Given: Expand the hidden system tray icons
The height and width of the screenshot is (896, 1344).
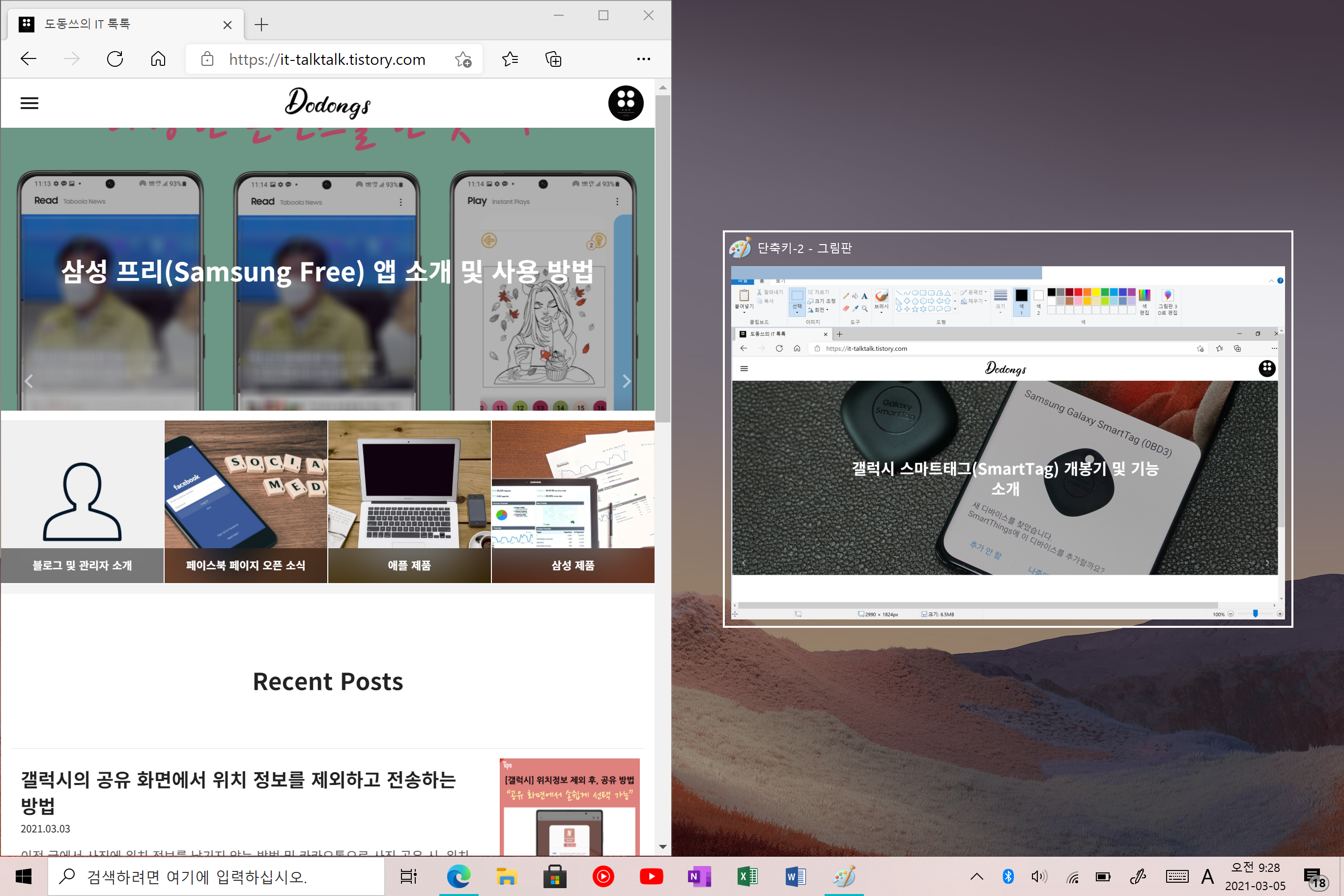Looking at the screenshot, I should (x=976, y=876).
